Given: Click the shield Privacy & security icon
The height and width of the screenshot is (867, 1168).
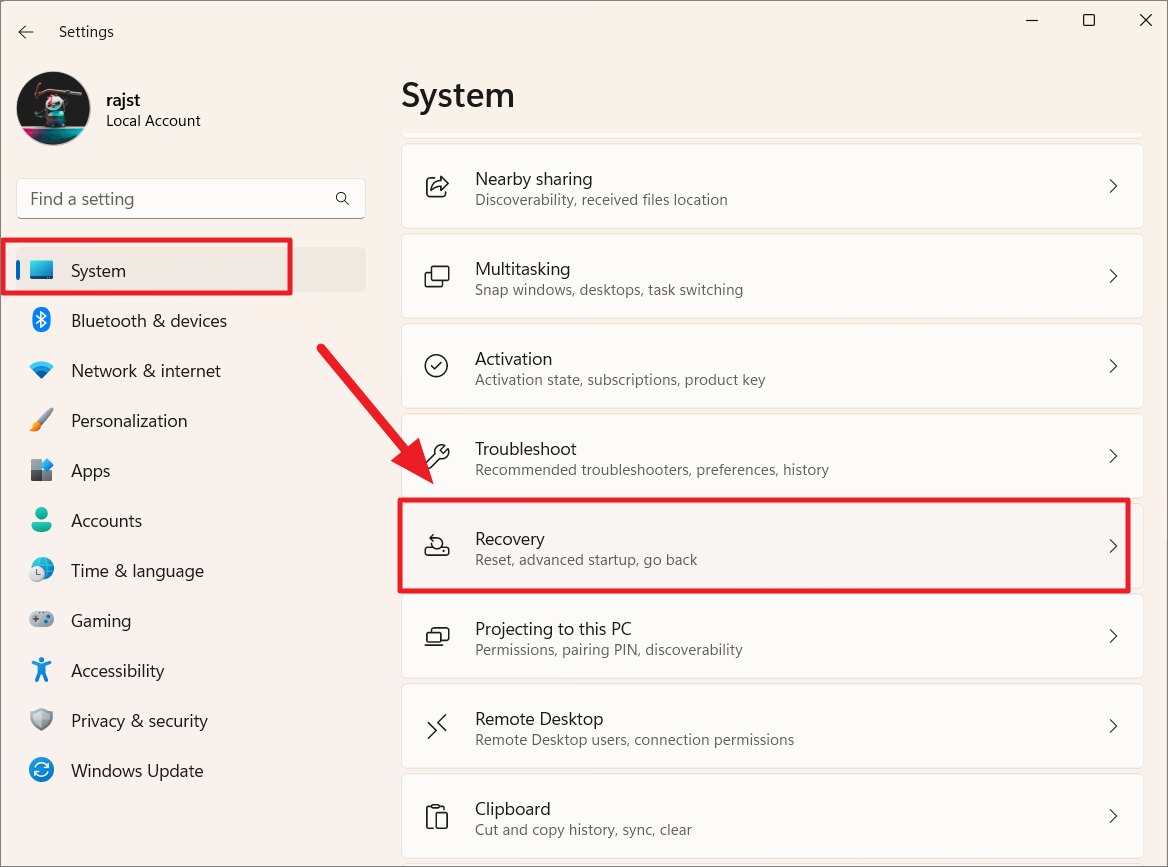Looking at the screenshot, I should pyautogui.click(x=42, y=720).
